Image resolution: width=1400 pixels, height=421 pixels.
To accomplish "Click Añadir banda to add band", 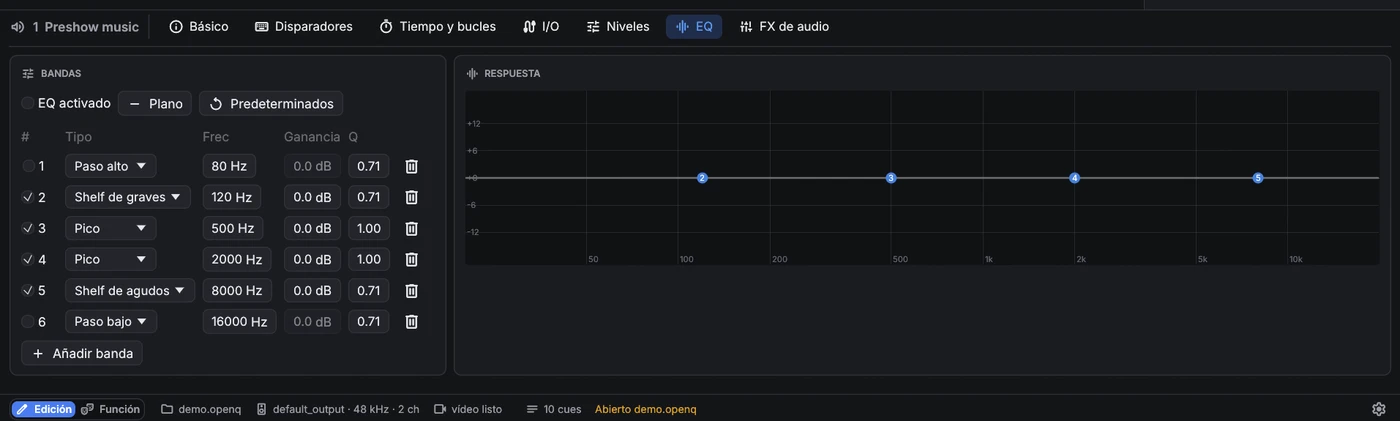I will (82, 353).
